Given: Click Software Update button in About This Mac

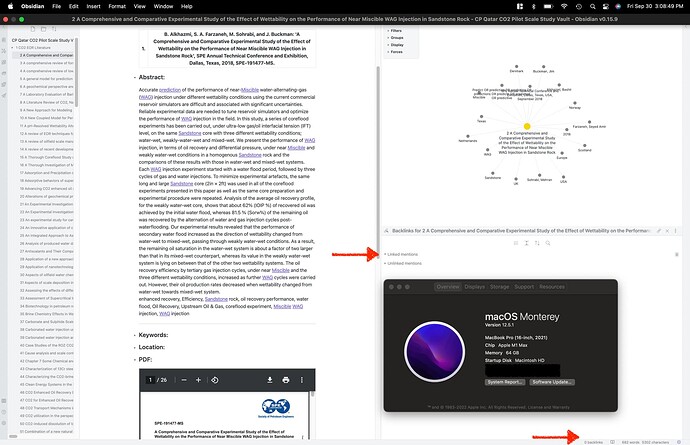Looking at the screenshot, I should (x=552, y=382).
